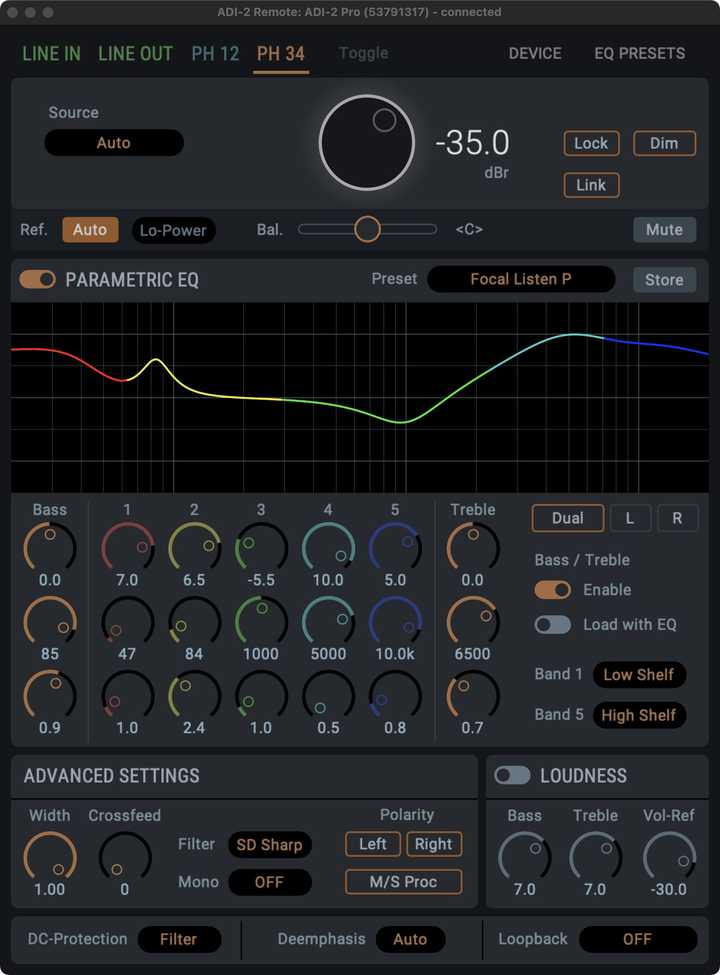
Task: Open the SD Sharp filter dropdown
Action: pos(269,844)
